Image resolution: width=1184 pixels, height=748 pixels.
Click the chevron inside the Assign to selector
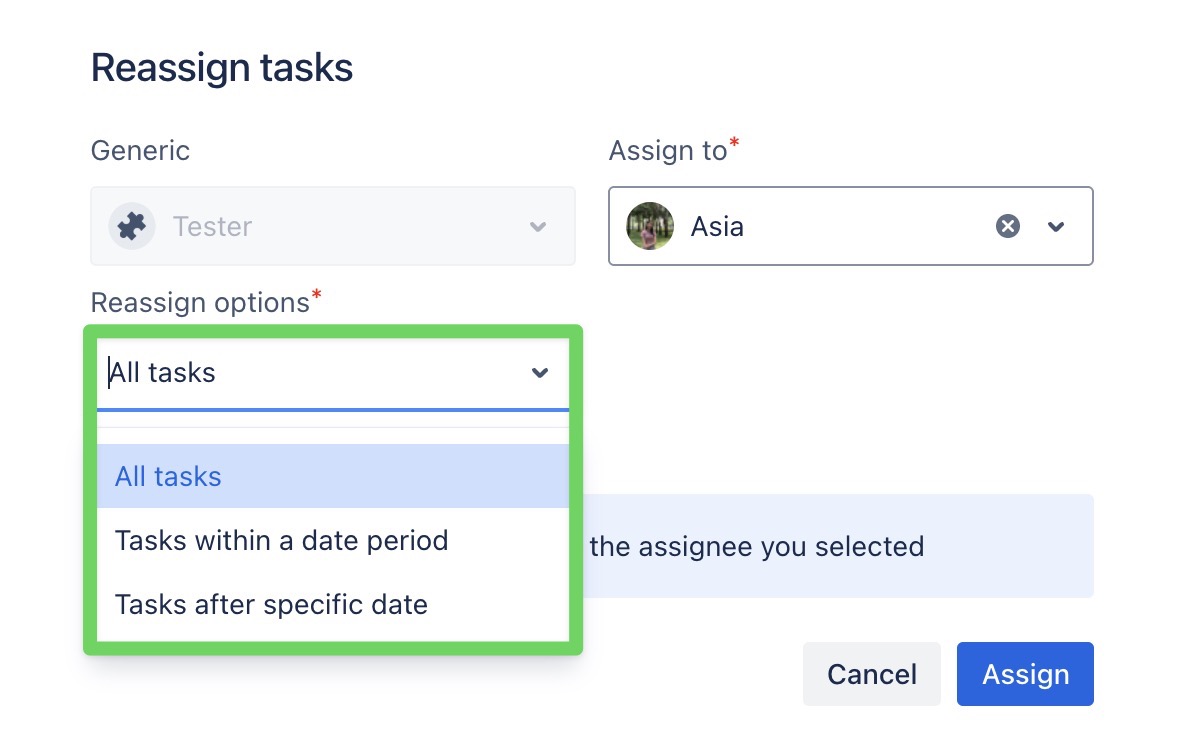tap(1056, 227)
